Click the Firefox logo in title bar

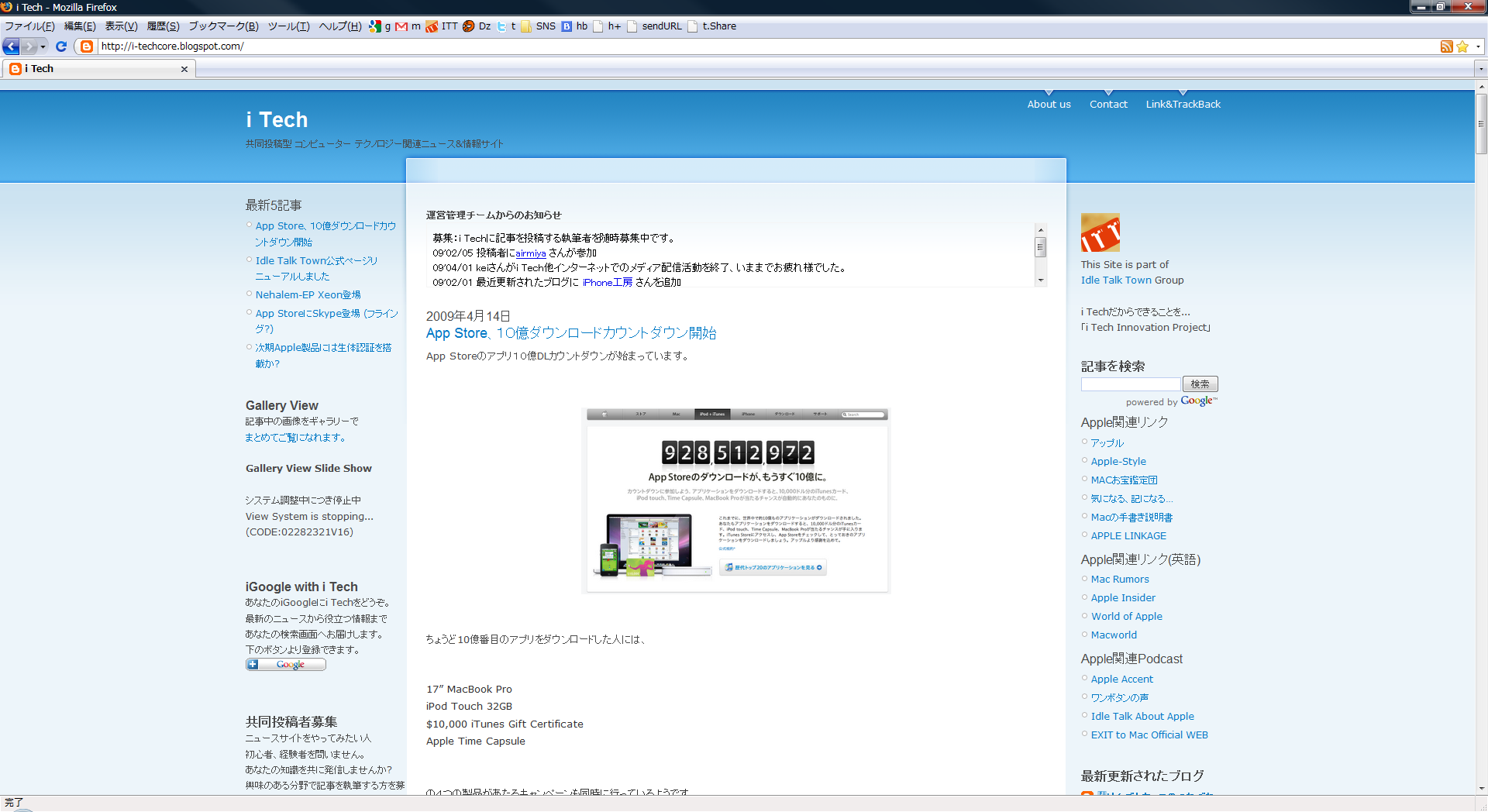pyautogui.click(x=7, y=7)
